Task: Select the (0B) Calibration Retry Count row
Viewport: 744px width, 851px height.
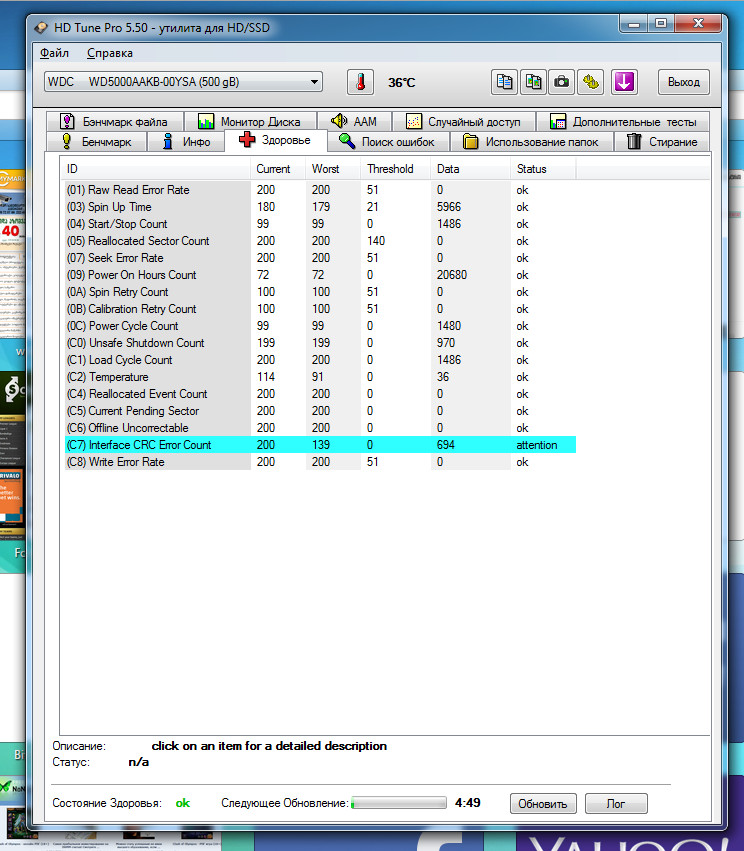Action: pyautogui.click(x=320, y=309)
